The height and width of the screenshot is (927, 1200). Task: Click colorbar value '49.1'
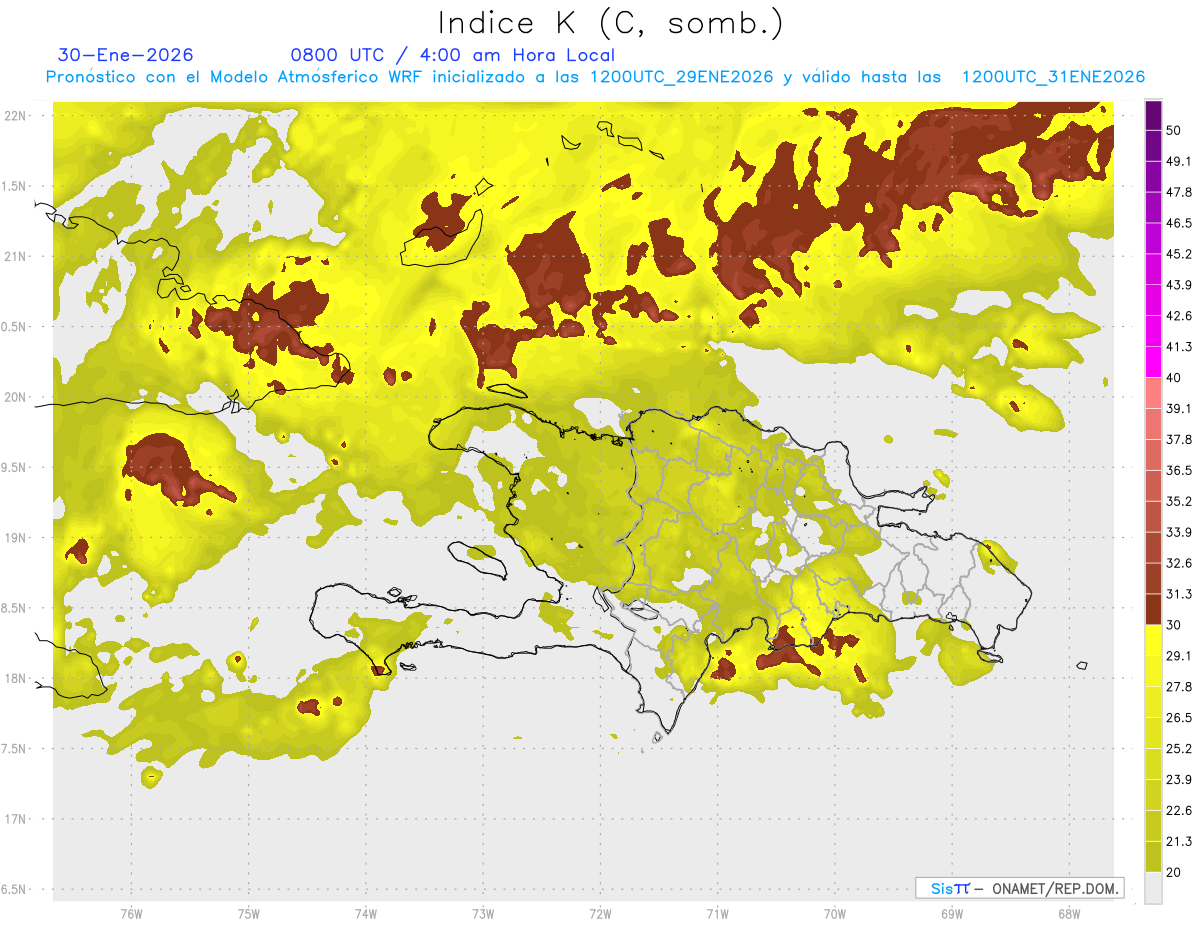(x=1179, y=161)
